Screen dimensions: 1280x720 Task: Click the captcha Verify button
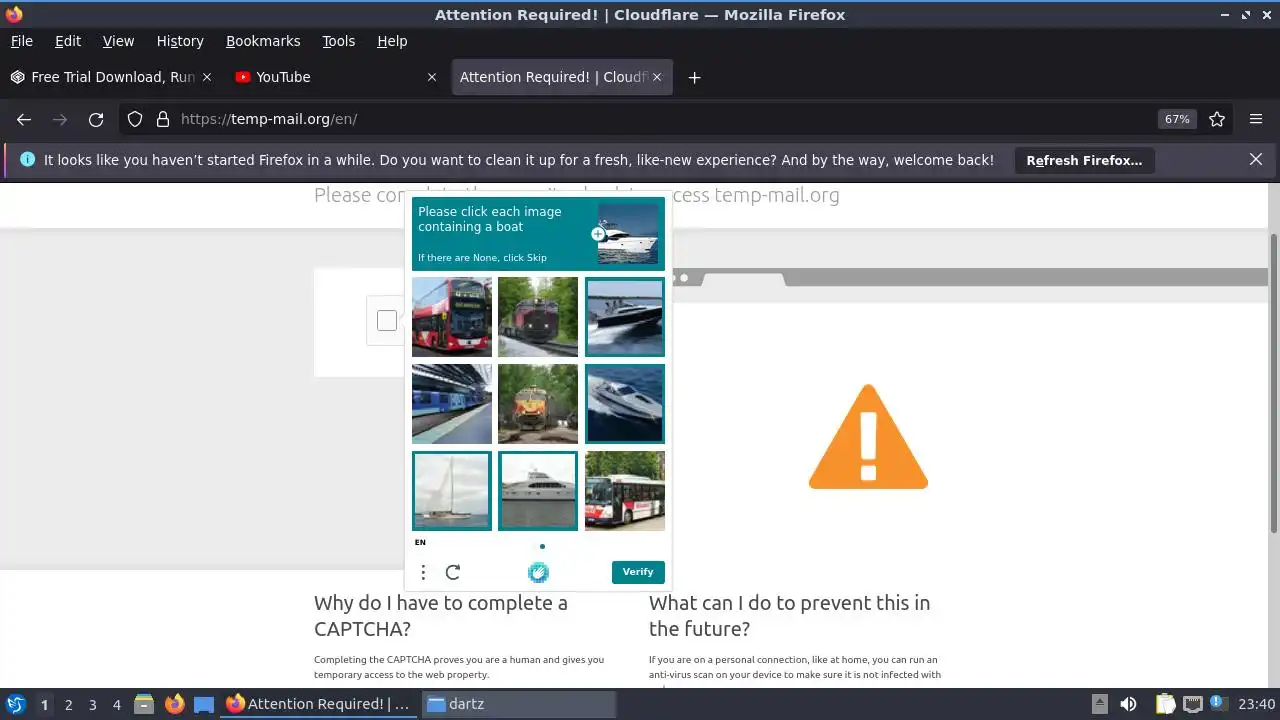coord(638,572)
